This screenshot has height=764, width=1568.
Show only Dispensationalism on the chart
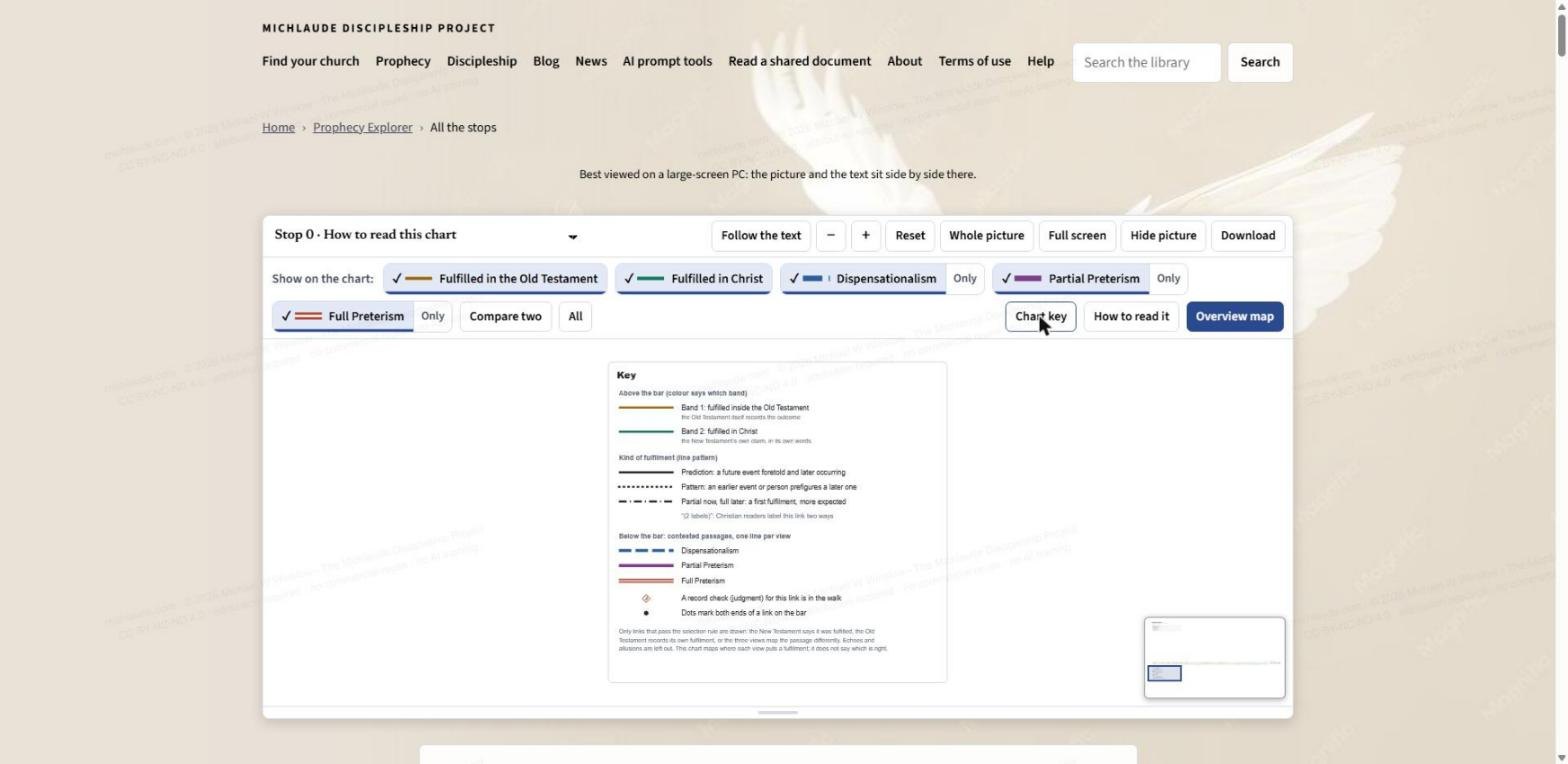(x=964, y=279)
